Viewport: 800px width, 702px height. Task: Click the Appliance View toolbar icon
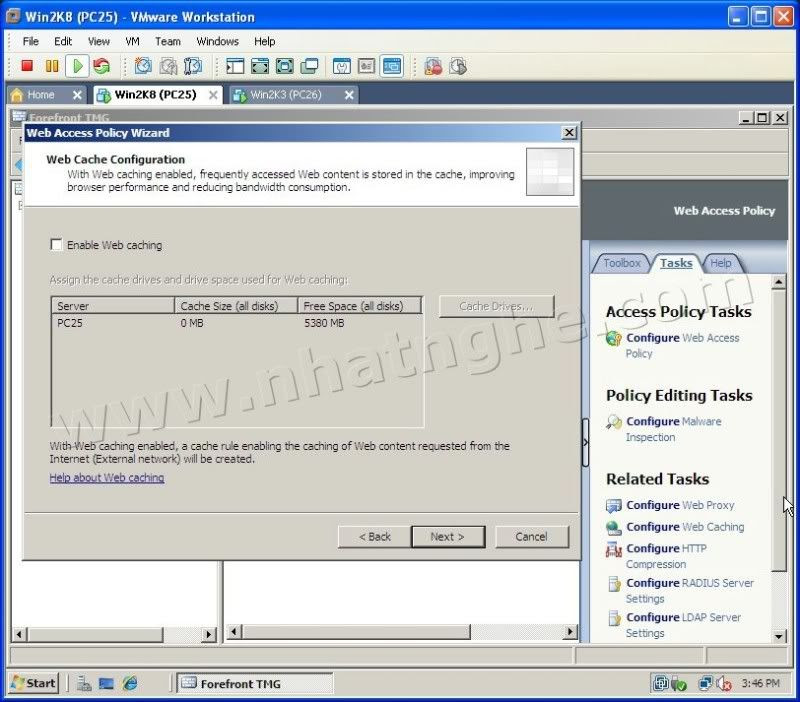366,66
